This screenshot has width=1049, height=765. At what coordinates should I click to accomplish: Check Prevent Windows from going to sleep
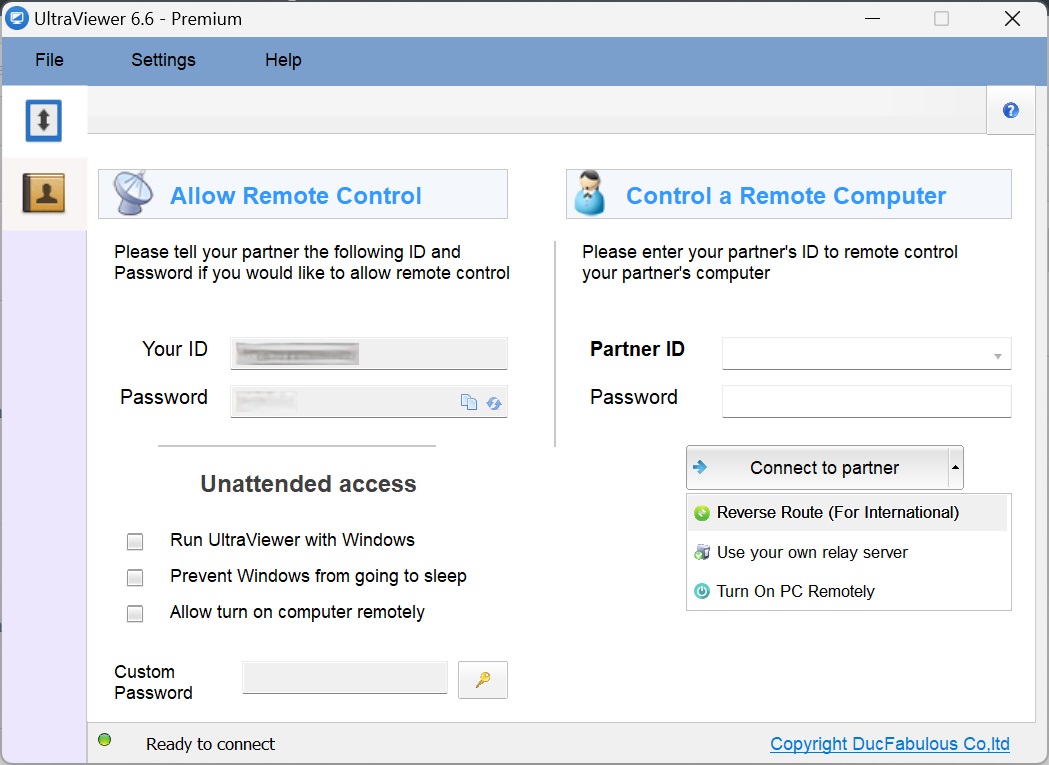135,577
